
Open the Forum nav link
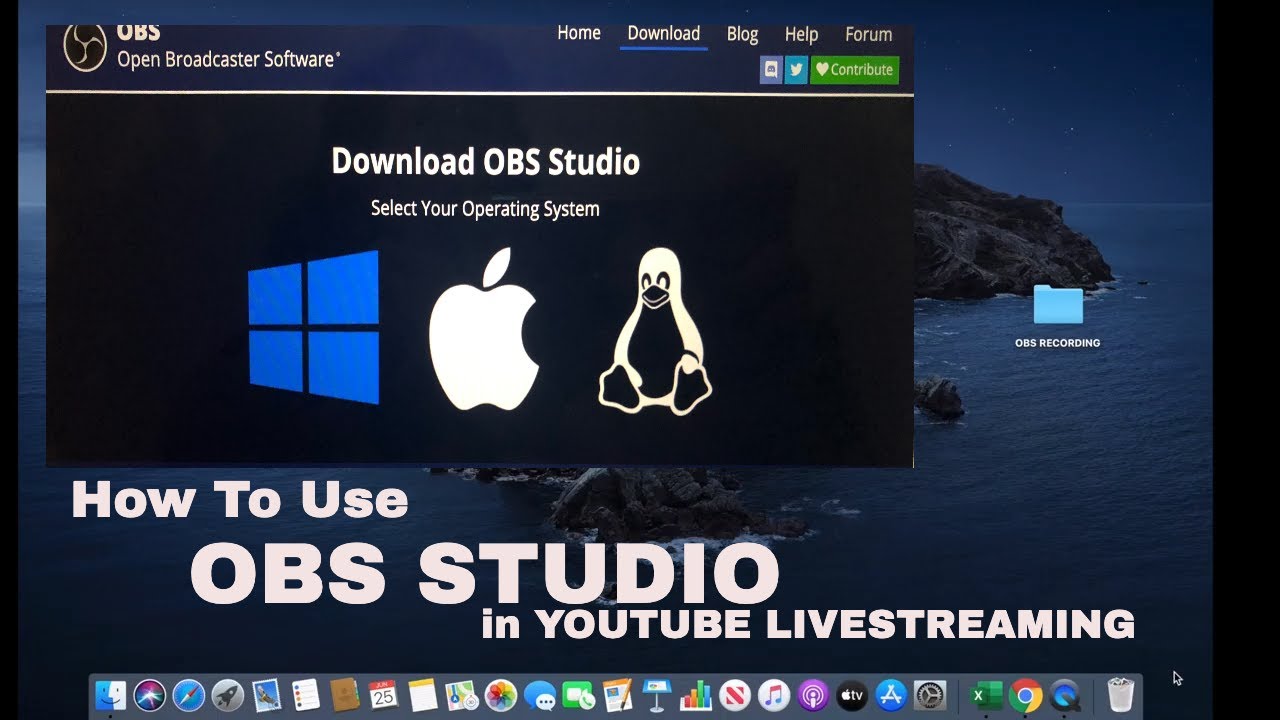pyautogui.click(x=868, y=34)
